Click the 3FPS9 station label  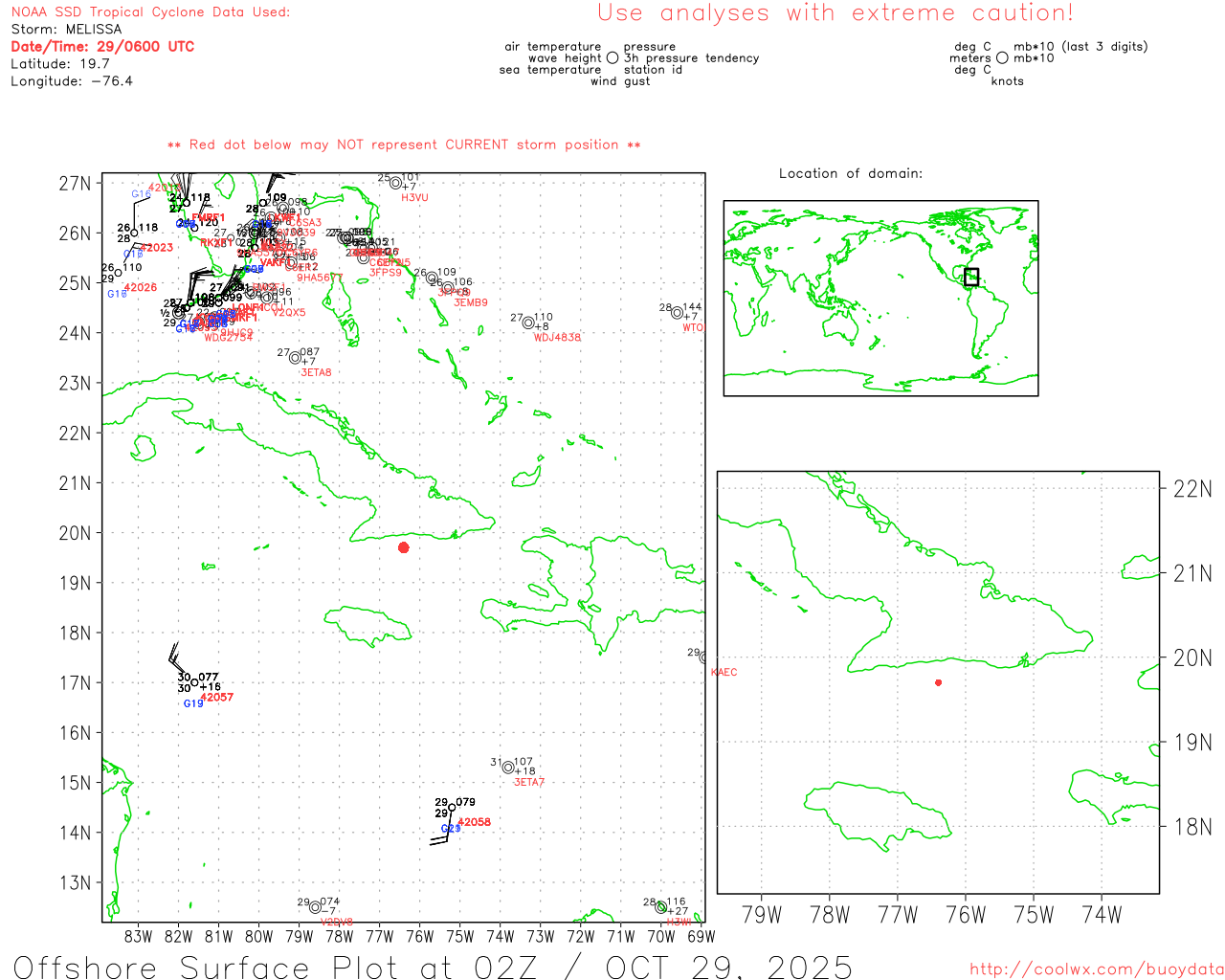(386, 273)
